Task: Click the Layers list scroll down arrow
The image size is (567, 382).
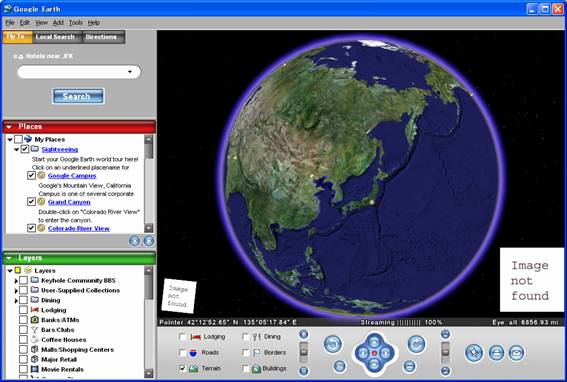Action: [x=149, y=373]
